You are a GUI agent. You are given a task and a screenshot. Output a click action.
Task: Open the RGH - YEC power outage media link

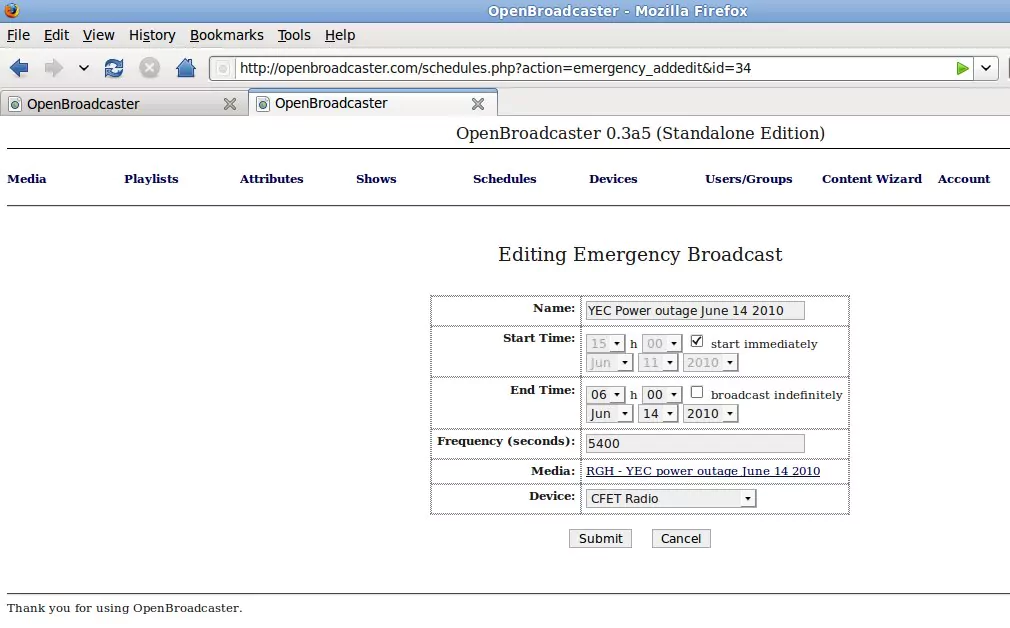[703, 471]
